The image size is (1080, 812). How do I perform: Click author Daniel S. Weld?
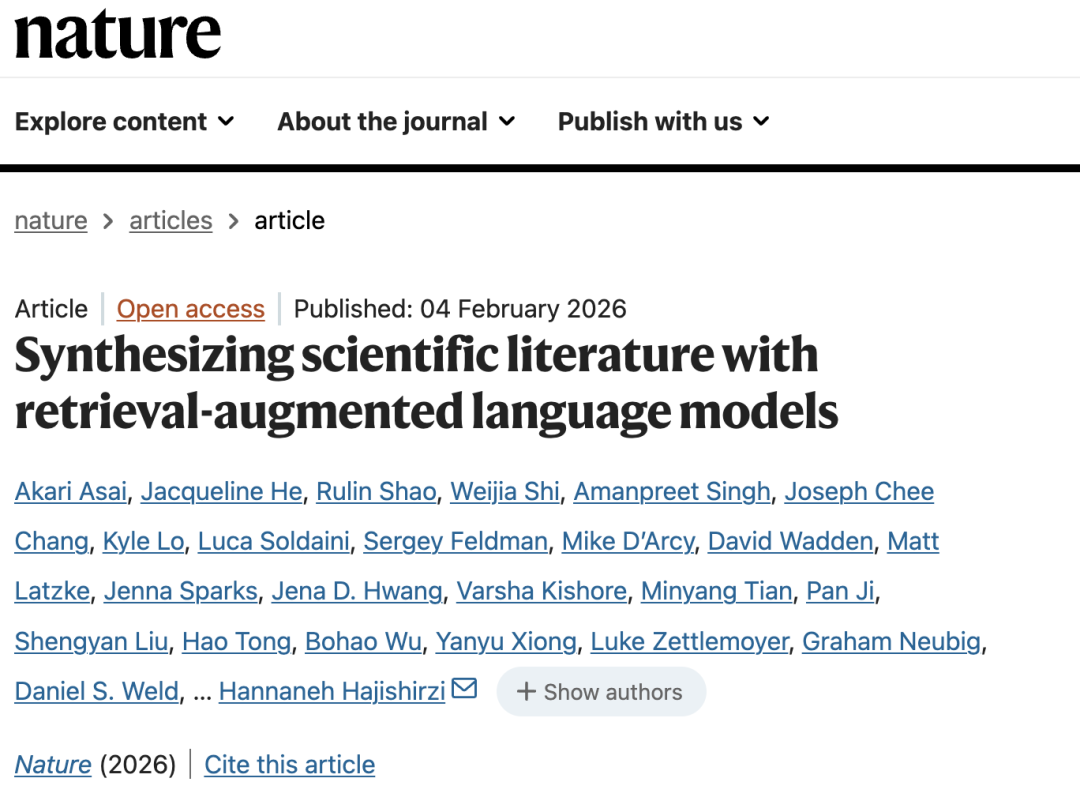point(97,692)
